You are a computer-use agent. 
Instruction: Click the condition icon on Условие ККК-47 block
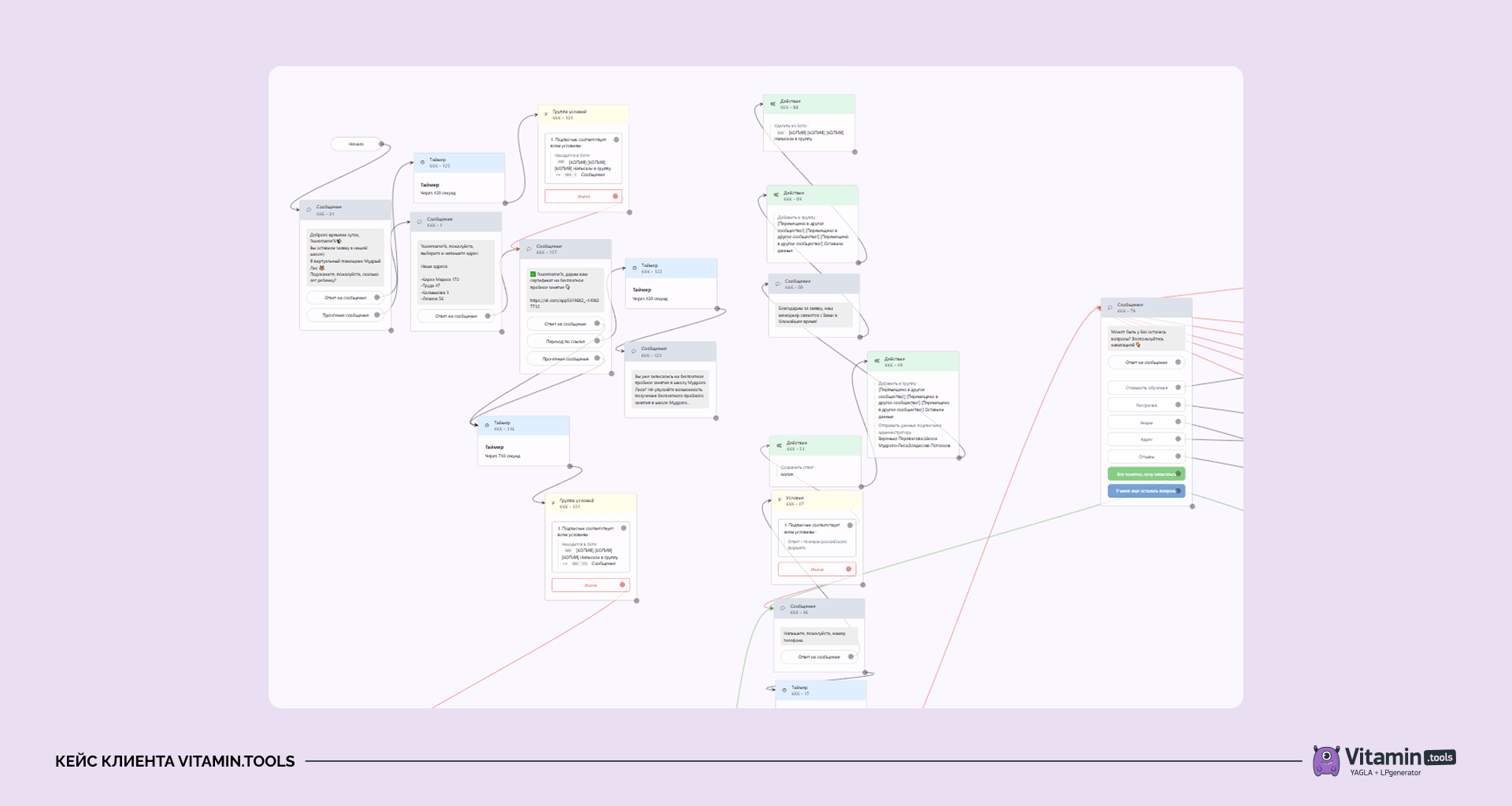780,500
